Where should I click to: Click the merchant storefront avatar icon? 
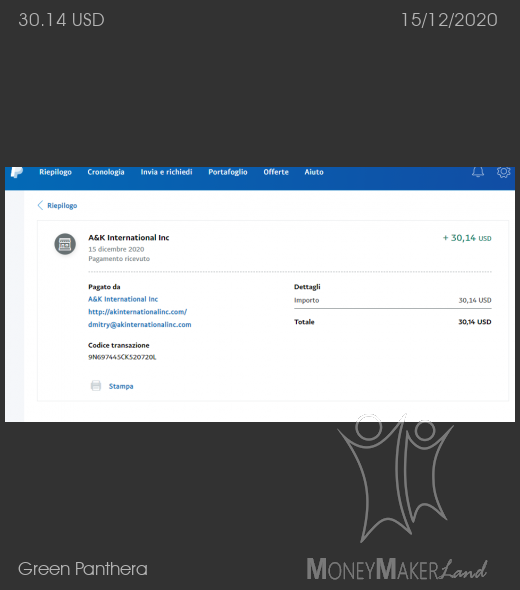[65, 244]
